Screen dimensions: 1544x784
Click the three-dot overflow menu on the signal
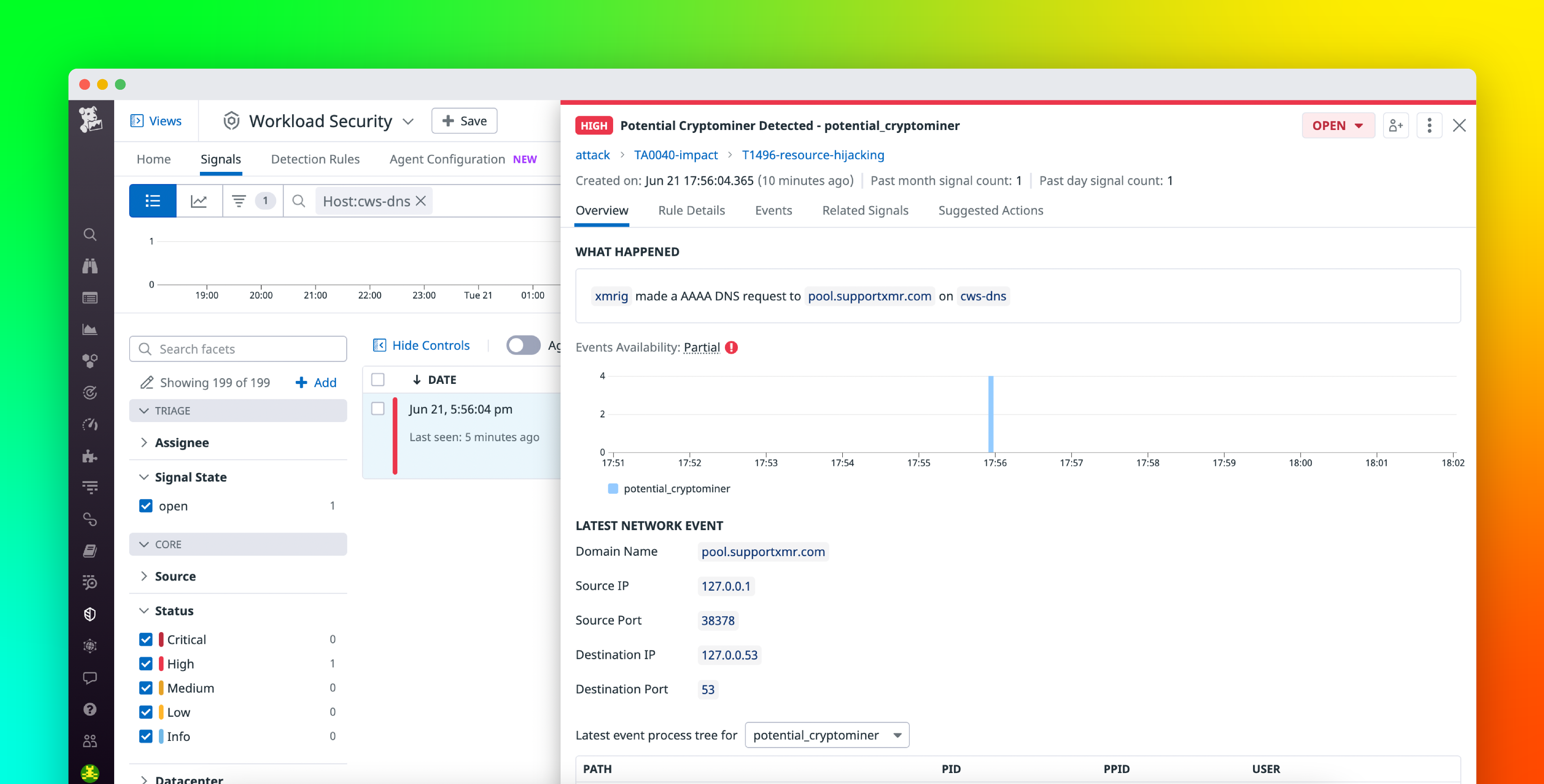tap(1429, 125)
